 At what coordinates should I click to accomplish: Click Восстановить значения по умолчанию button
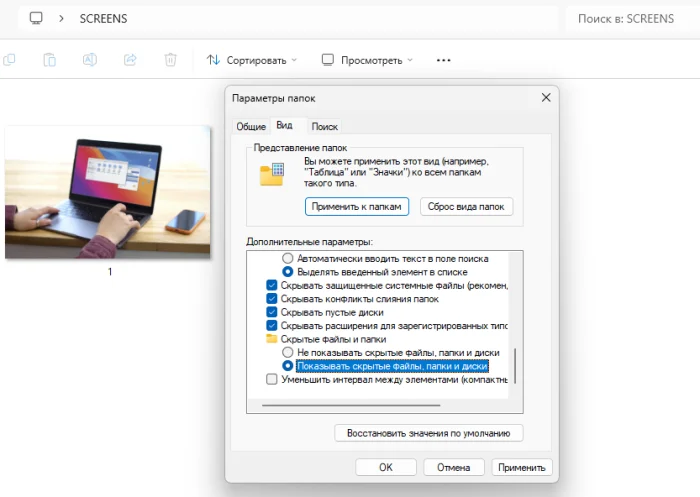point(429,433)
